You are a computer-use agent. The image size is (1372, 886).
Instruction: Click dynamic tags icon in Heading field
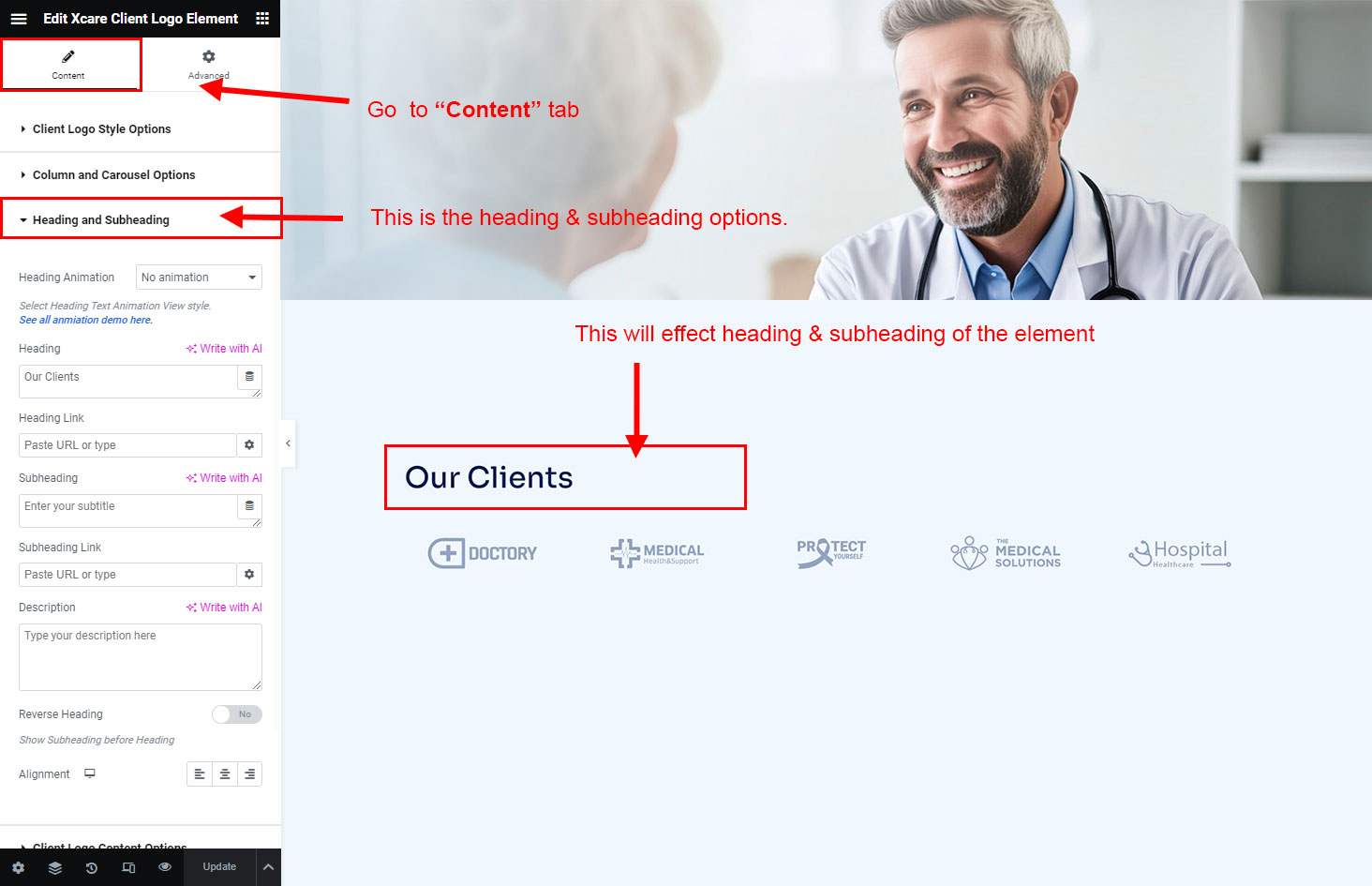[249, 377]
